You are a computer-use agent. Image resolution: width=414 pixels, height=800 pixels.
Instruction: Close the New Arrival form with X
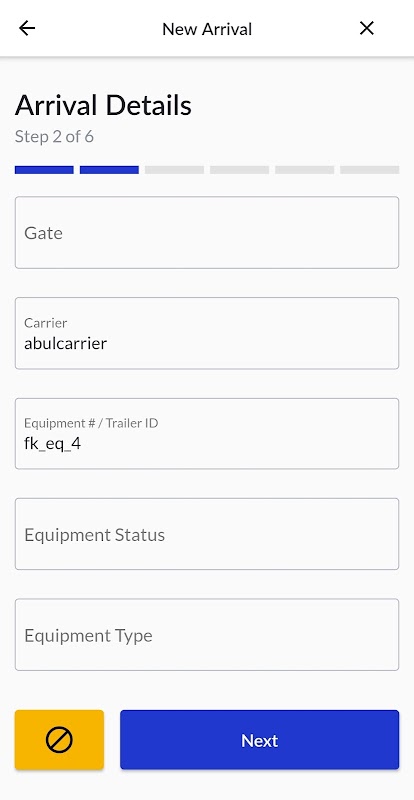pyautogui.click(x=367, y=28)
